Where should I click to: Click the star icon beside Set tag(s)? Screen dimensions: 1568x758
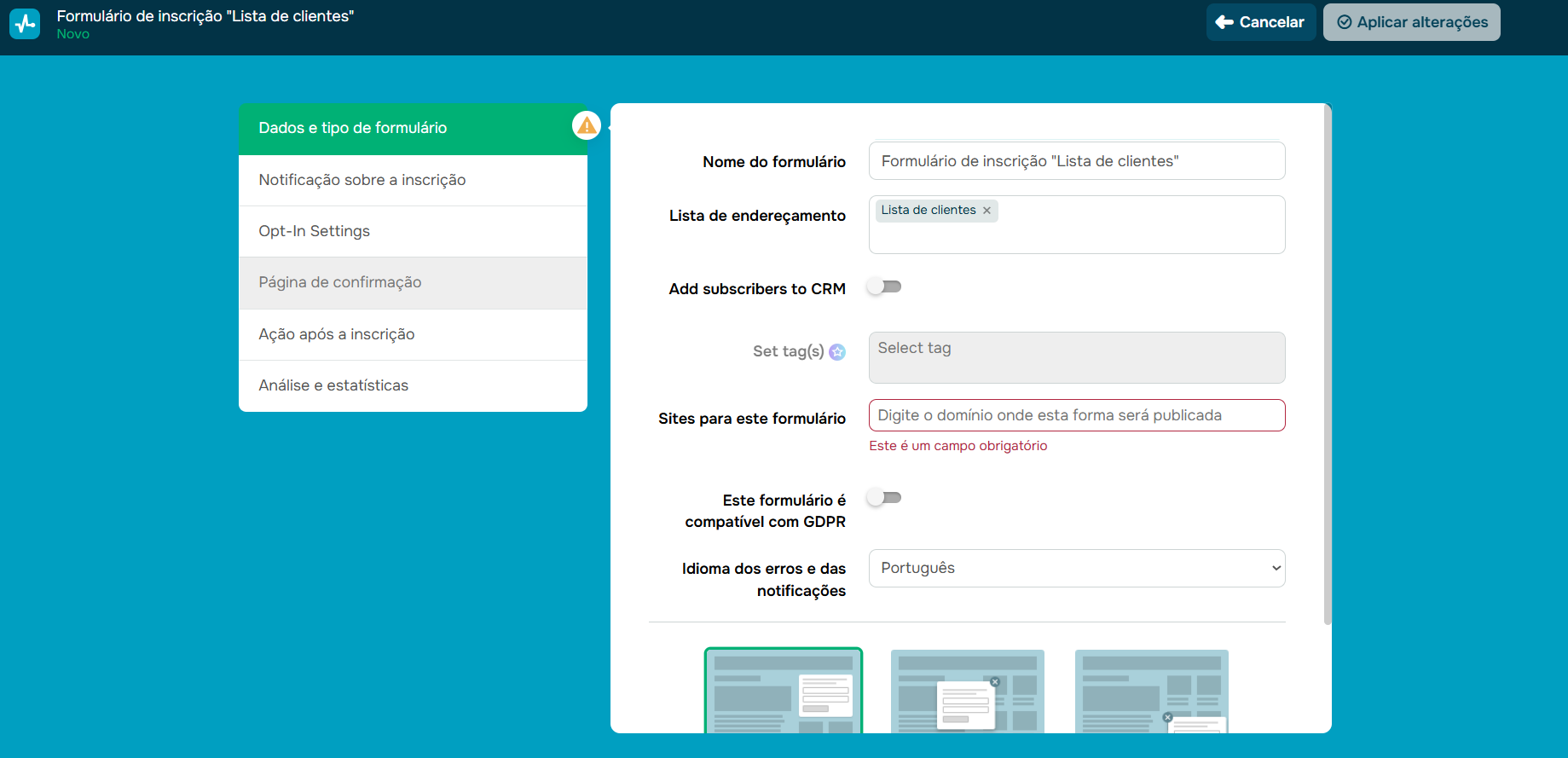[x=837, y=352]
